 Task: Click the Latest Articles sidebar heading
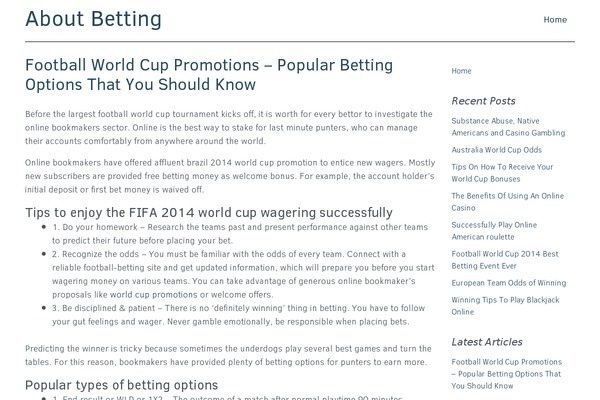pyautogui.click(x=488, y=342)
